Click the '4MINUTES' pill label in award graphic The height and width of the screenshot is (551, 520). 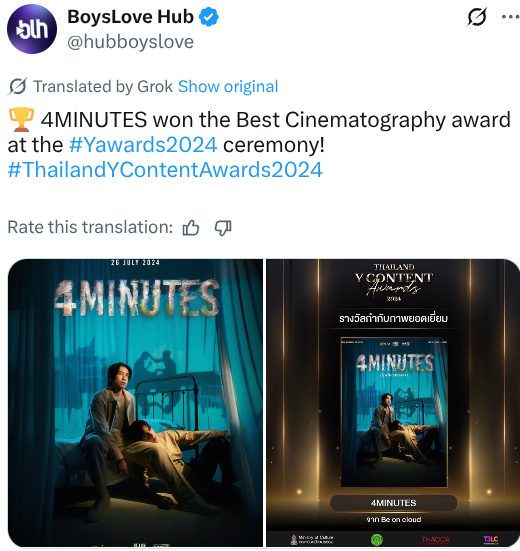tap(394, 503)
